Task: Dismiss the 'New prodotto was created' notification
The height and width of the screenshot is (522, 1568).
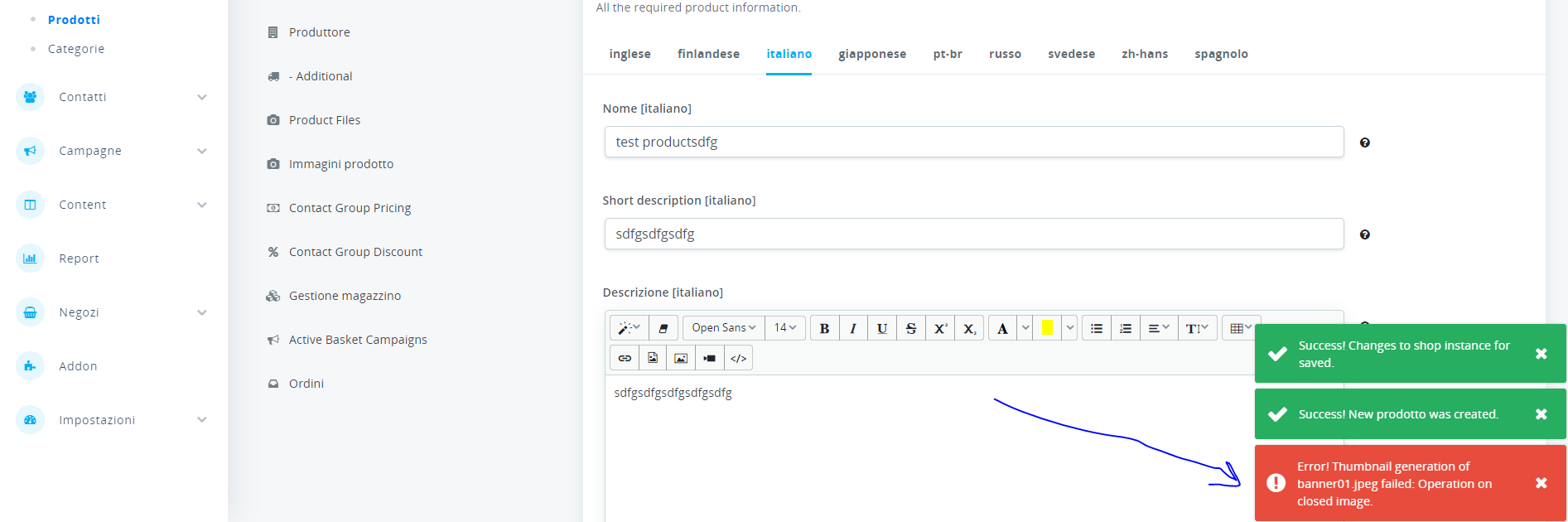Action: [x=1541, y=414]
